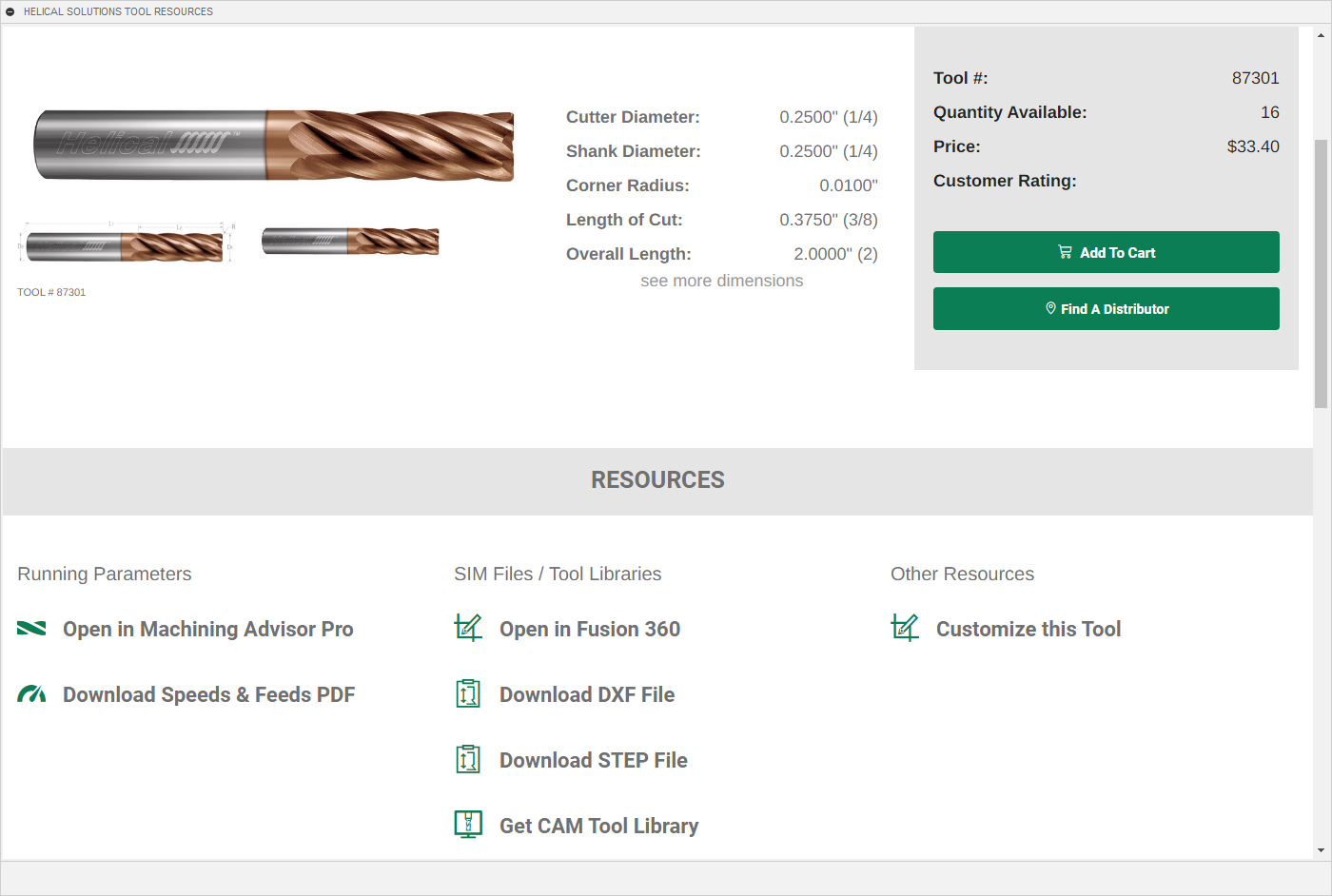Click the Speeds & Feeds gauge icon

[x=31, y=694]
